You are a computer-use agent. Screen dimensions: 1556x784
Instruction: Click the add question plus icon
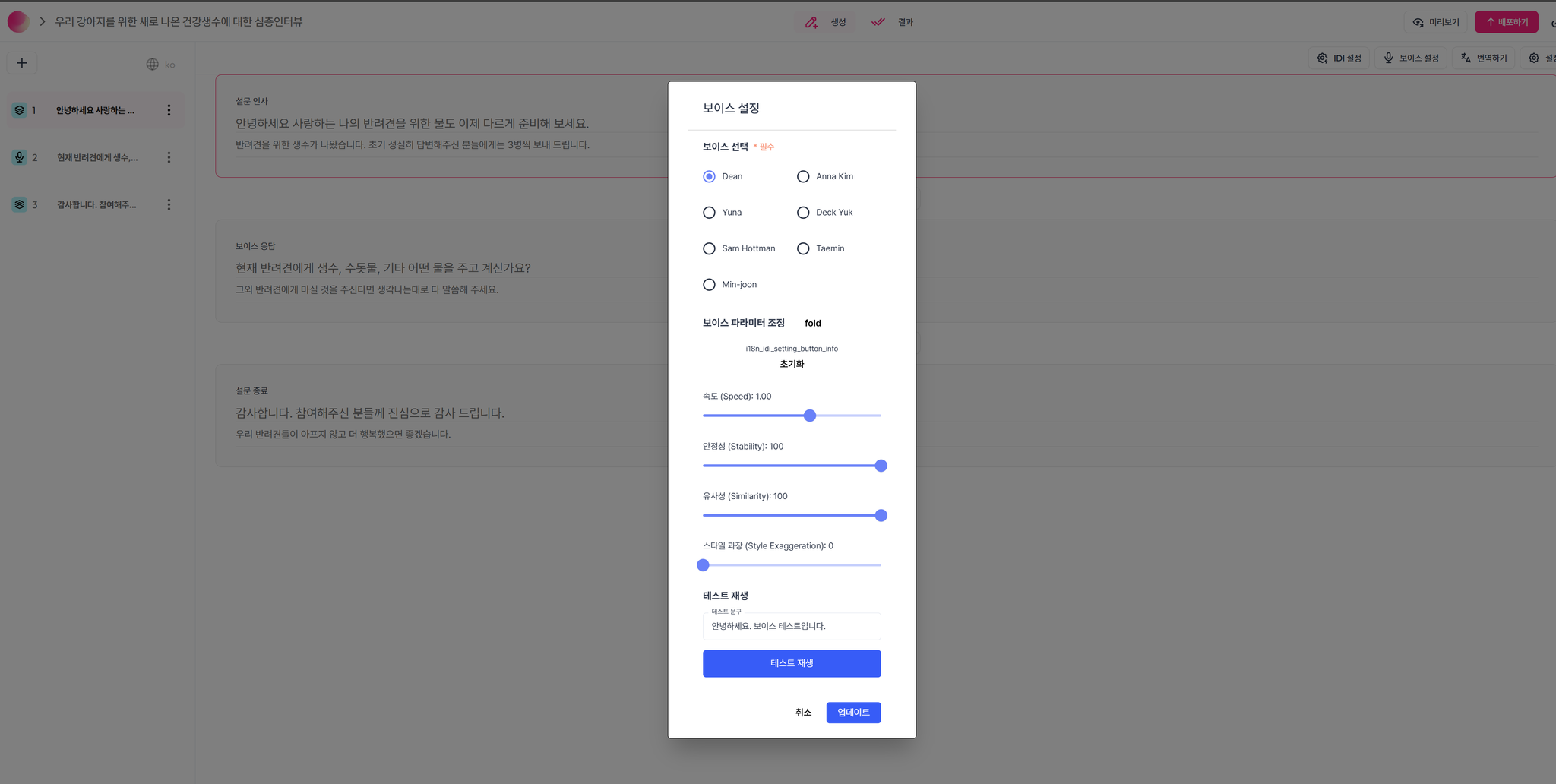[22, 63]
